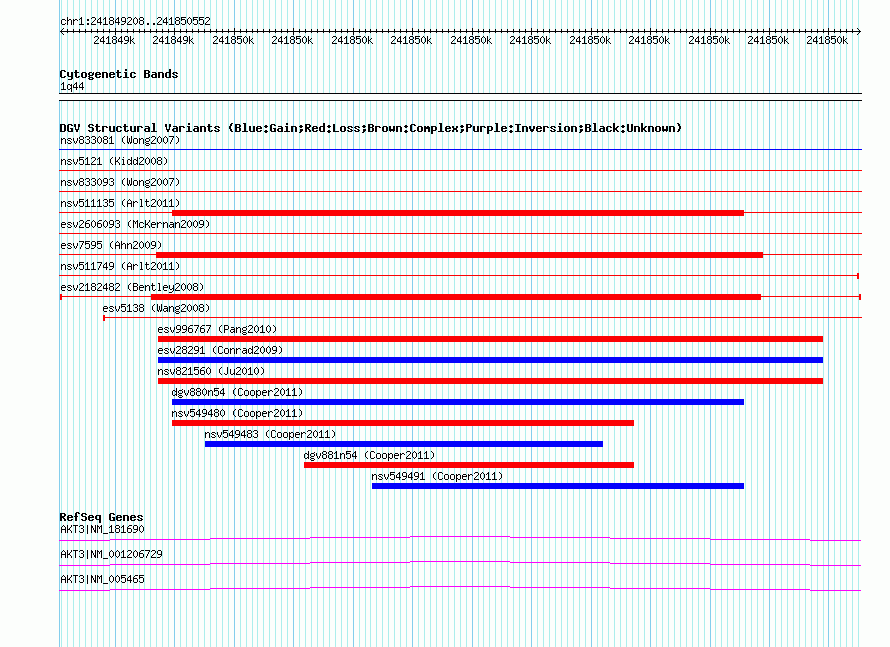Click label esv996767 (Pang2010)

pyautogui.click(x=217, y=329)
